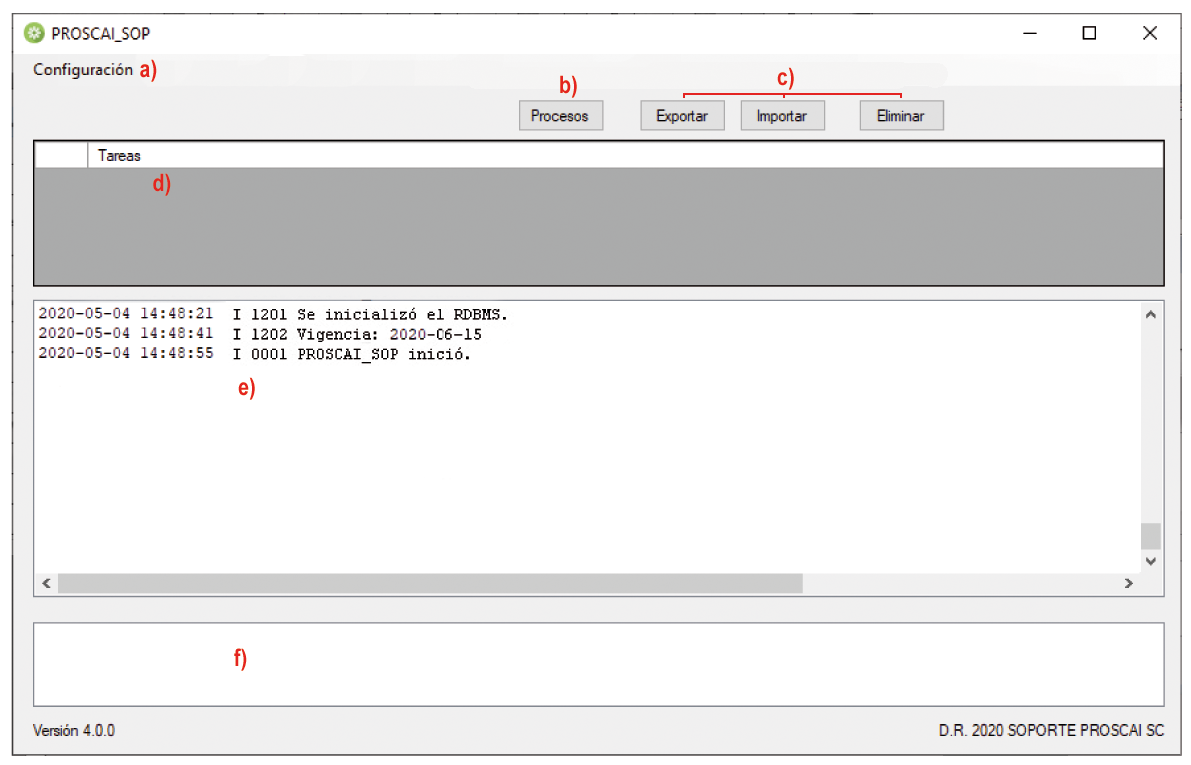This screenshot has width=1191, height=765.
Task: Click the Exportar button
Action: [x=682, y=116]
